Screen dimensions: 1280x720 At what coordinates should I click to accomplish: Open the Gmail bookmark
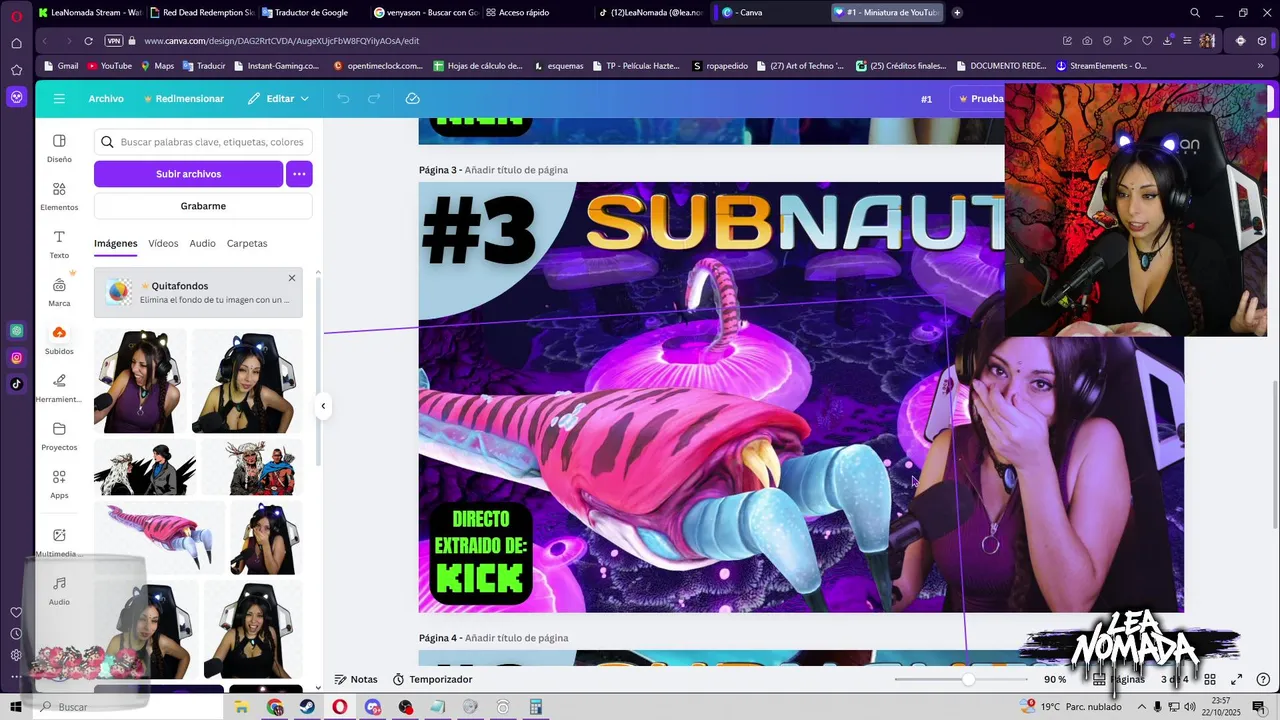pos(61,66)
